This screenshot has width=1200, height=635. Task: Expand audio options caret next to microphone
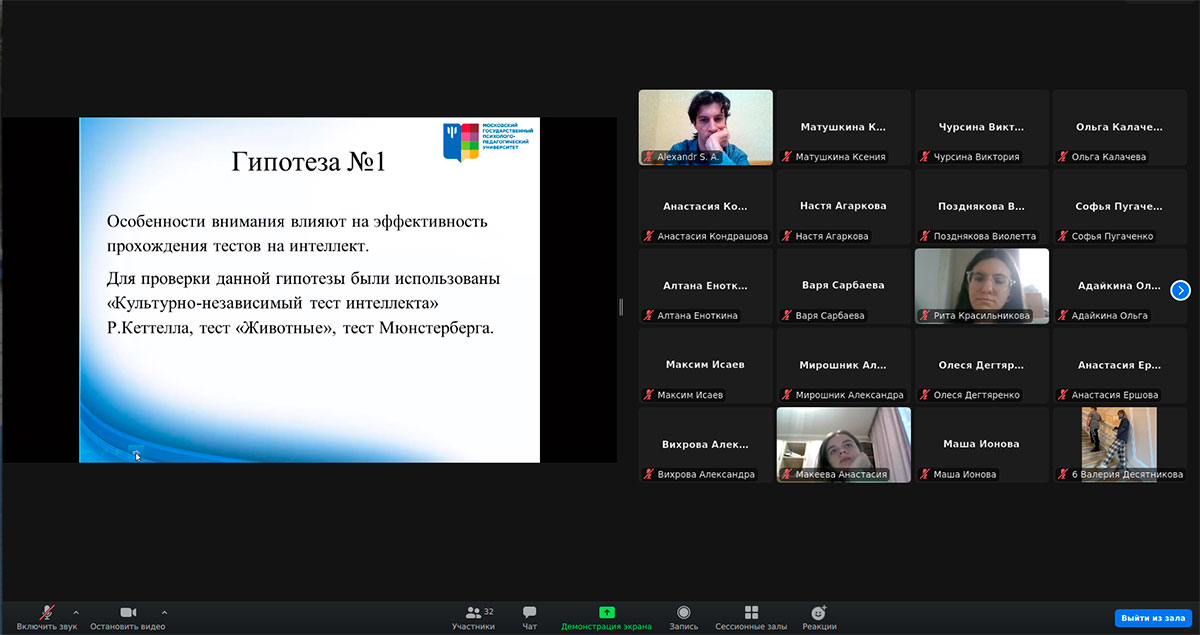click(76, 612)
